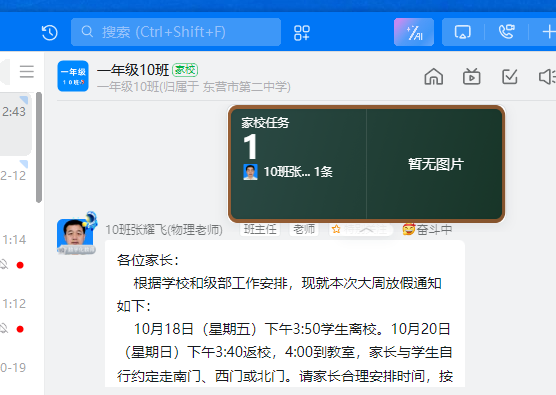
Task: Toggle the conversation list hamburger menu
Action: coord(27,72)
